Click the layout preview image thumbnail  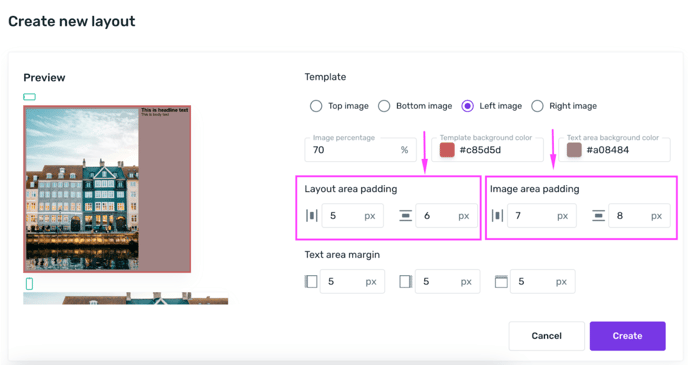[107, 189]
